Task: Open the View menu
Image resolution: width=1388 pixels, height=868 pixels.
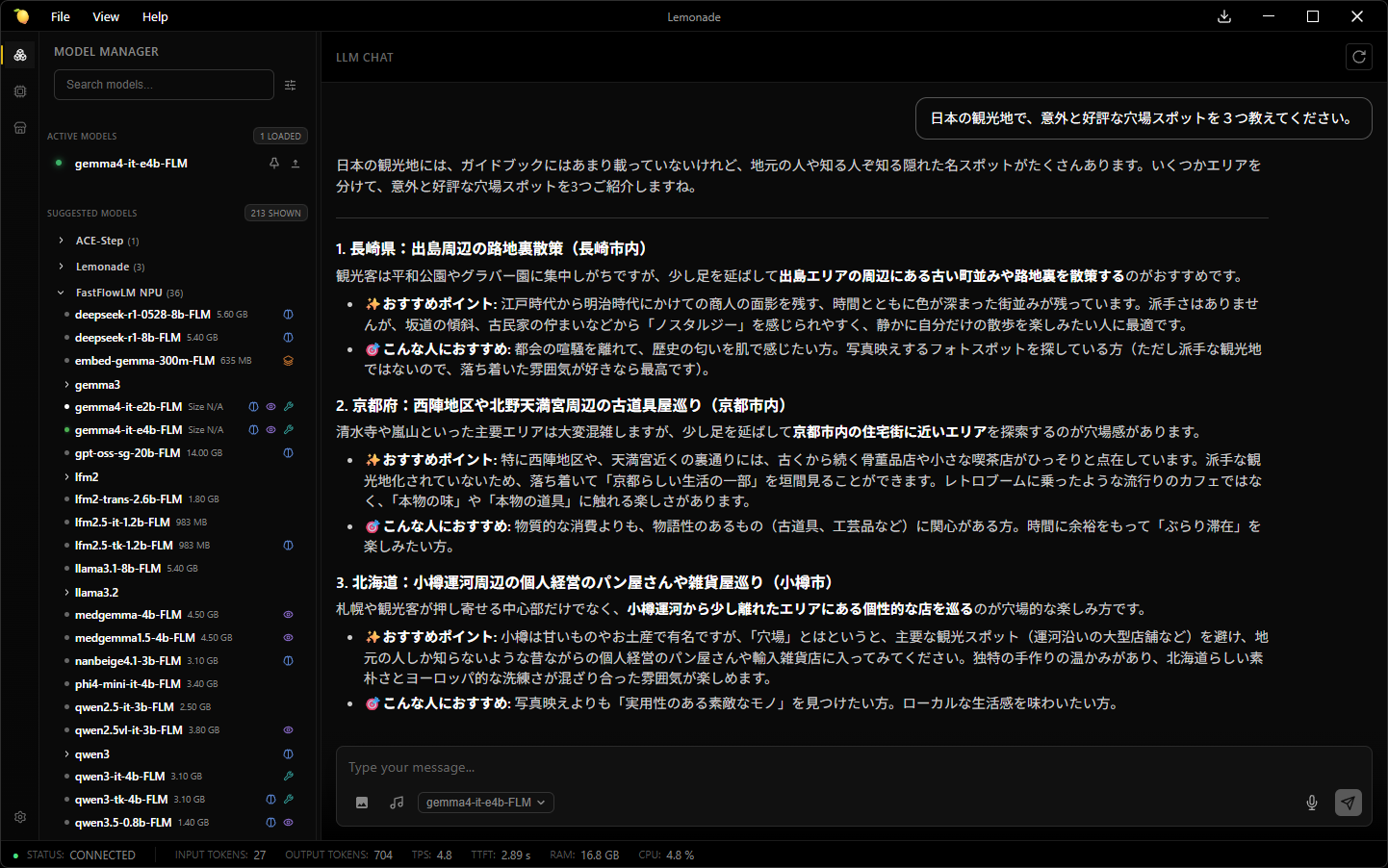Action: tap(106, 16)
